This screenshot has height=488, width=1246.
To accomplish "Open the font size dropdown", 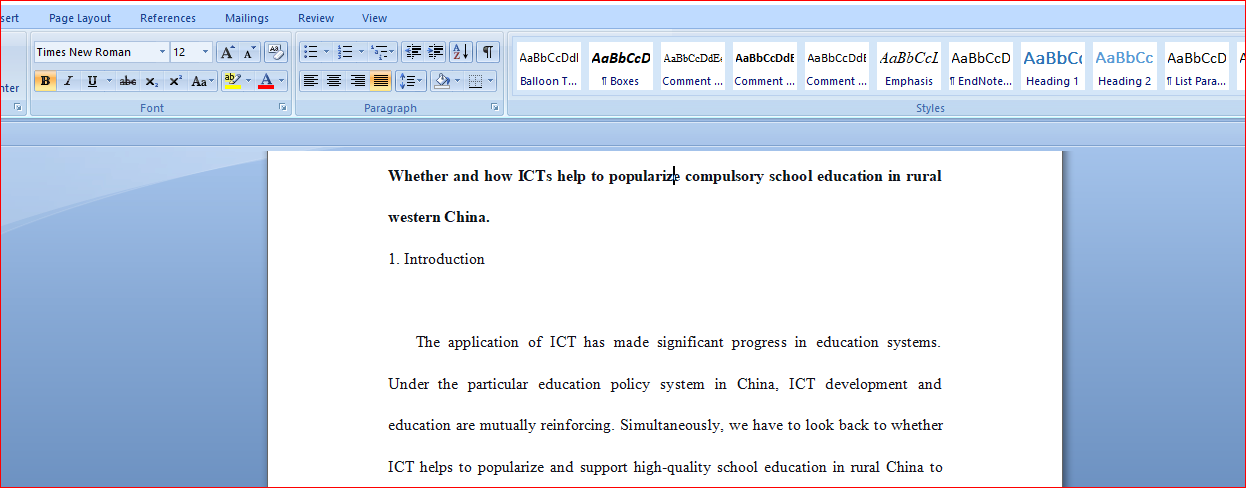I will pos(206,52).
